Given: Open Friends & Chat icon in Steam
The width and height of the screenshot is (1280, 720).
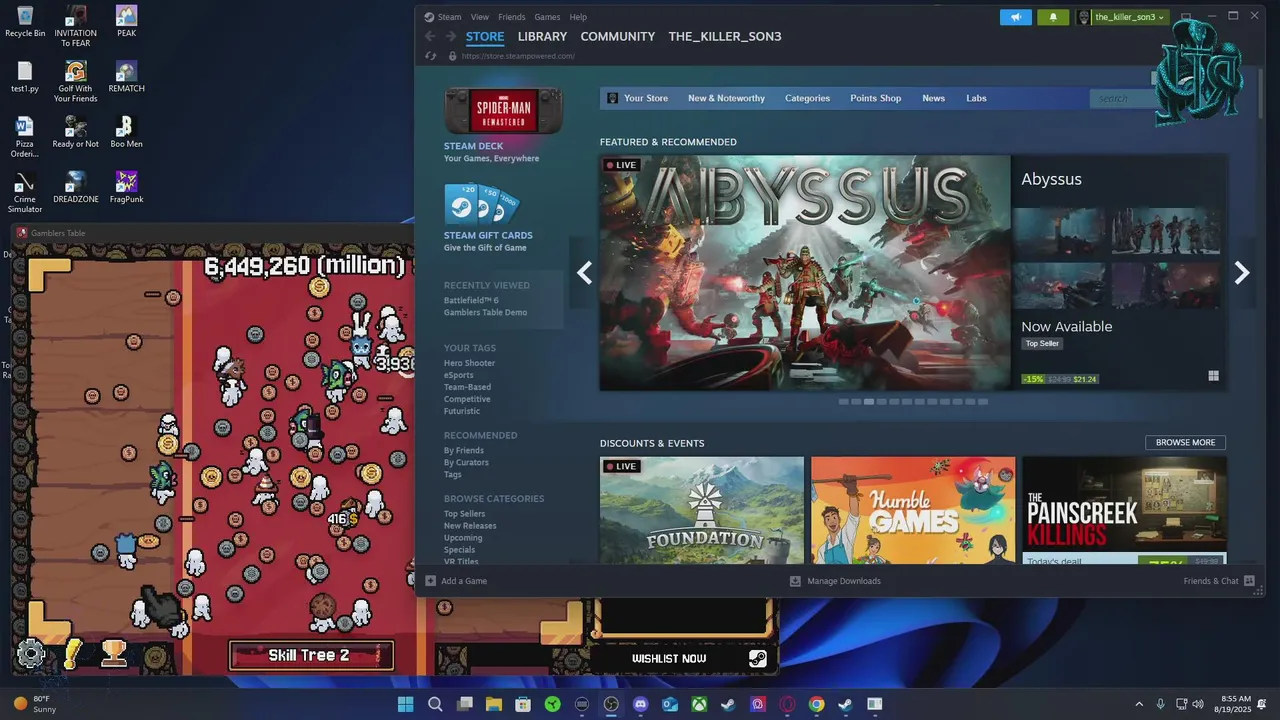Looking at the screenshot, I should click(x=1249, y=581).
